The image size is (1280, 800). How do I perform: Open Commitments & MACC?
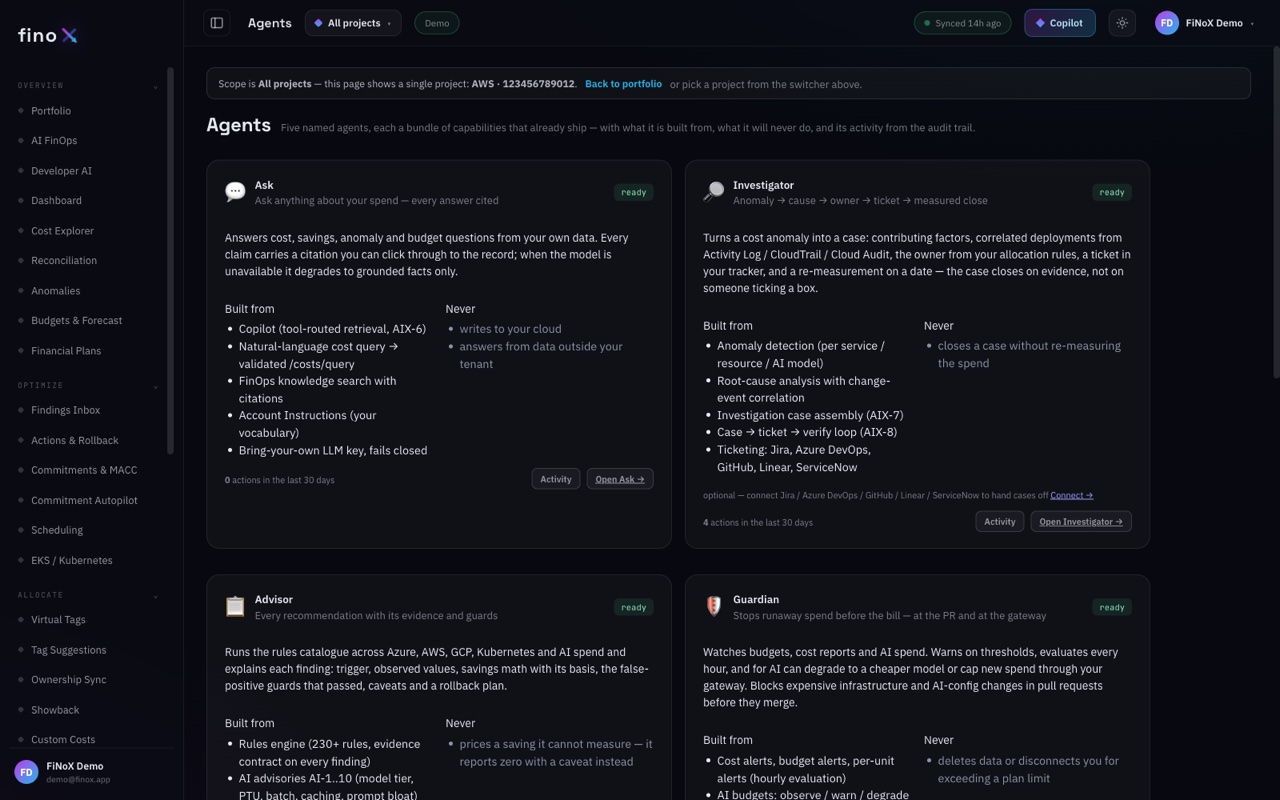[x=84, y=470]
